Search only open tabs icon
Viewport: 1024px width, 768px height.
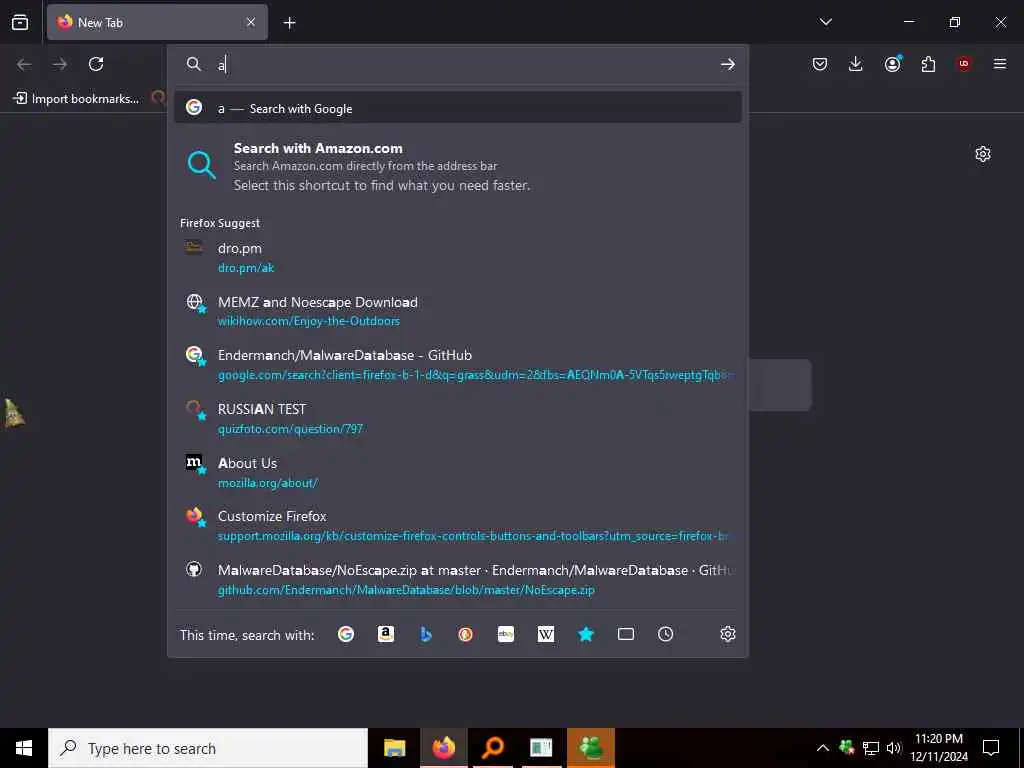626,634
